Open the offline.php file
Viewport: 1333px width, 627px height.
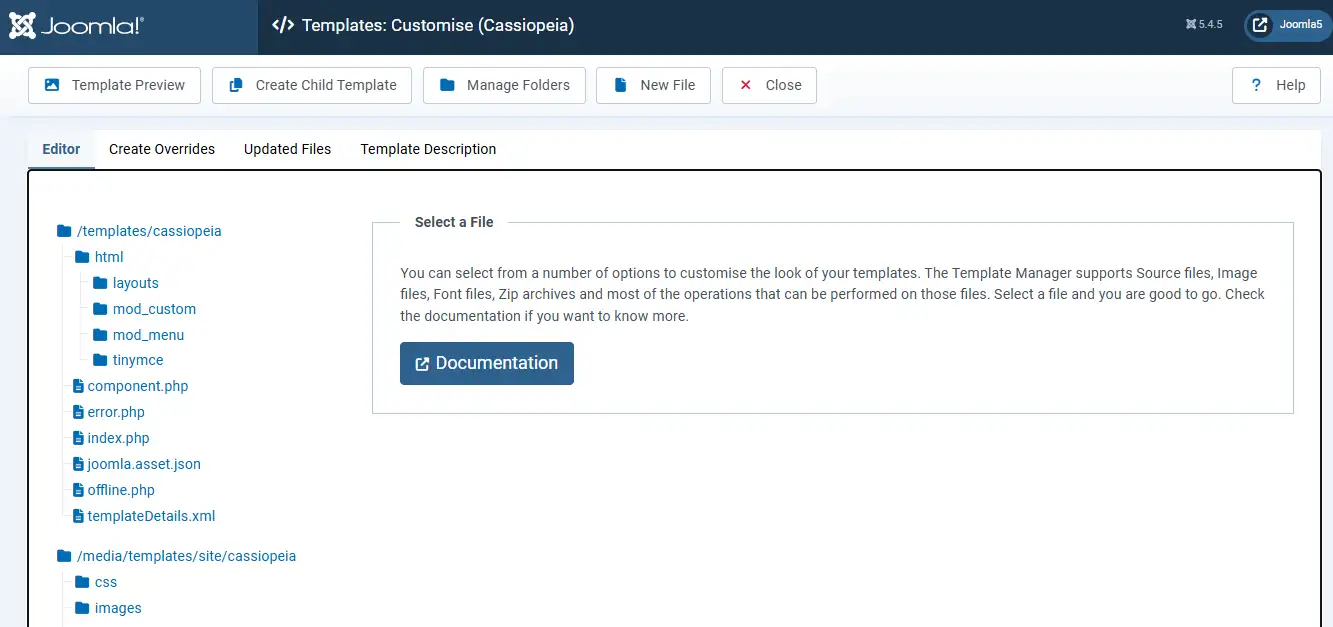tap(121, 490)
